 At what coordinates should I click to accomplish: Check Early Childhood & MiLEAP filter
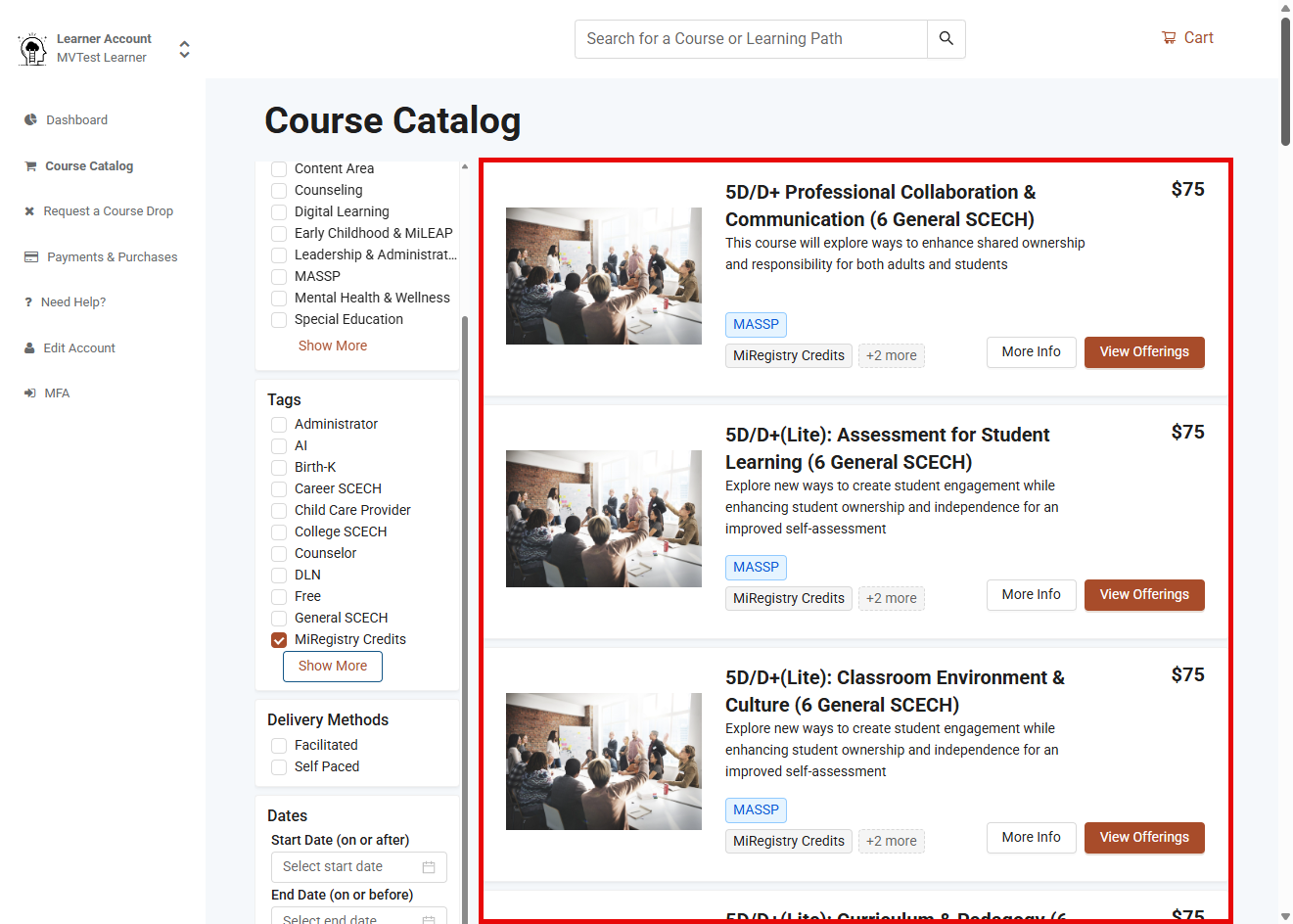[x=279, y=234]
